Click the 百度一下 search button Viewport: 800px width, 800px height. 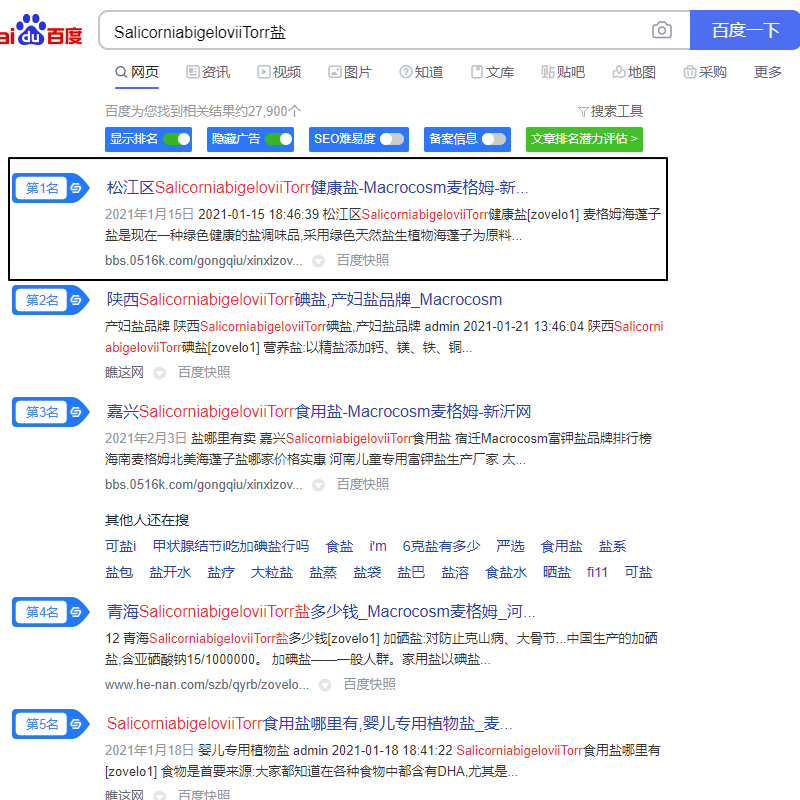[x=745, y=30]
